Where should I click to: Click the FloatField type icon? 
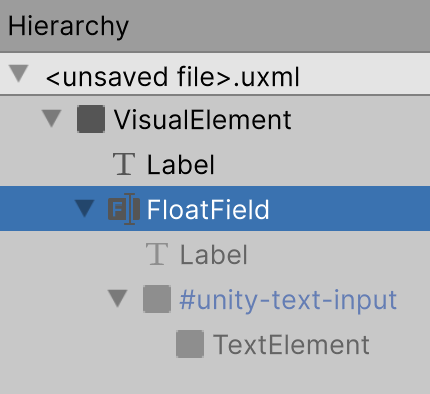pos(124,209)
